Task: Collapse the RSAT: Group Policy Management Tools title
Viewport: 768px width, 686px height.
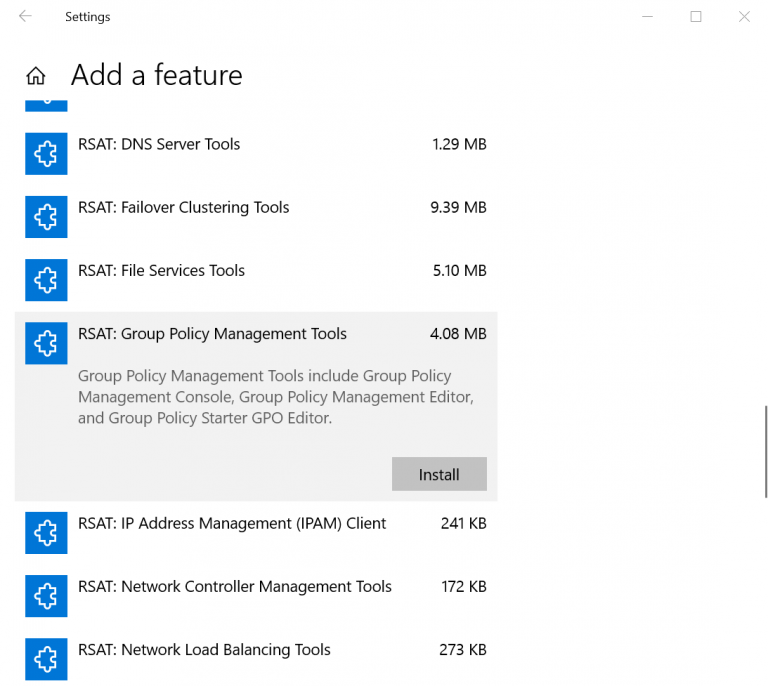Action: click(212, 334)
